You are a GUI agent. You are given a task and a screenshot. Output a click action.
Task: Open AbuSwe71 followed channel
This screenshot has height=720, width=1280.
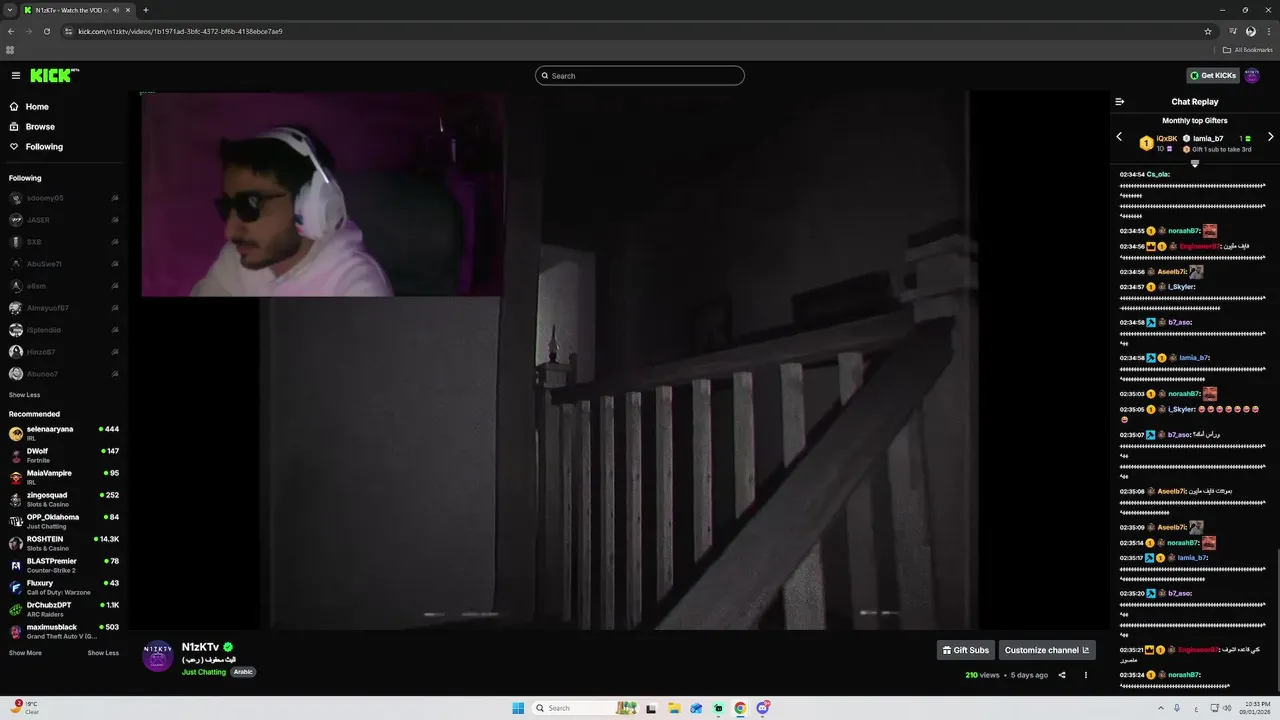coord(64,264)
